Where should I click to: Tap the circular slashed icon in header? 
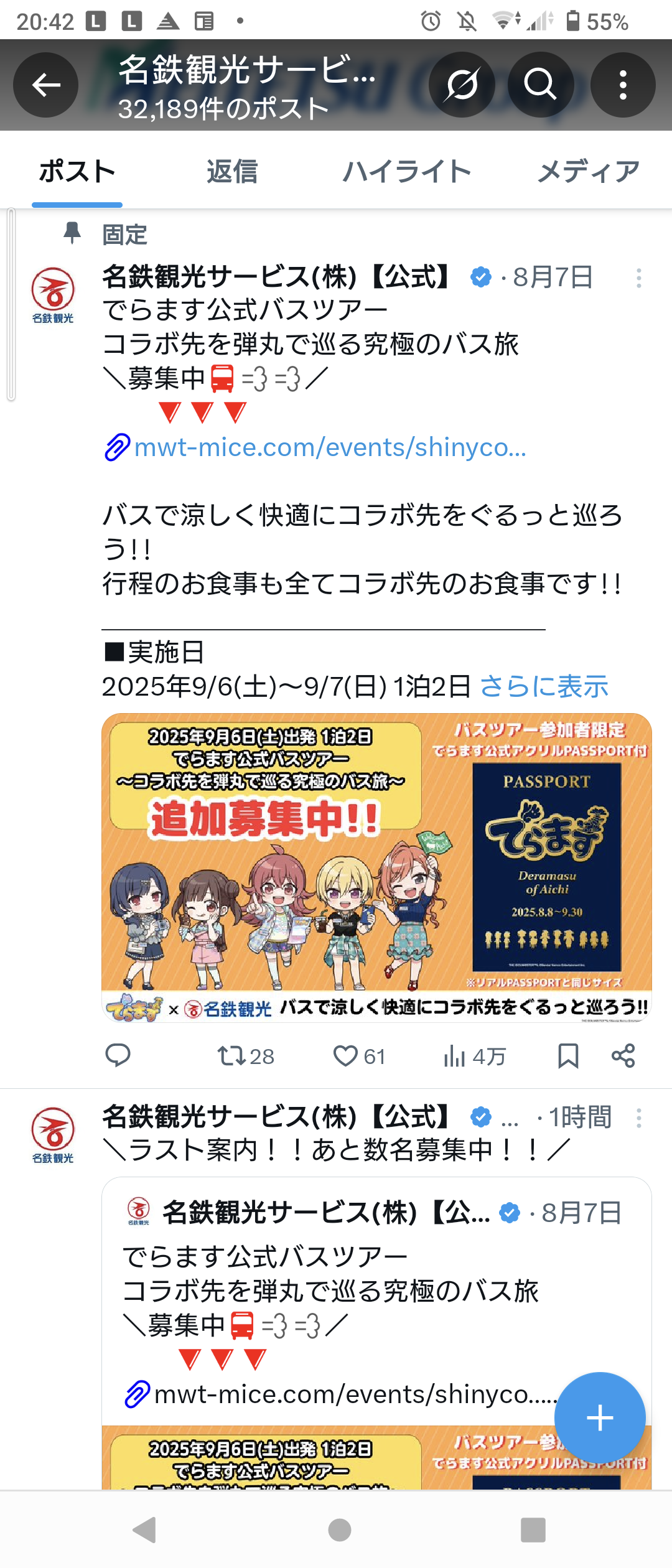tap(462, 85)
